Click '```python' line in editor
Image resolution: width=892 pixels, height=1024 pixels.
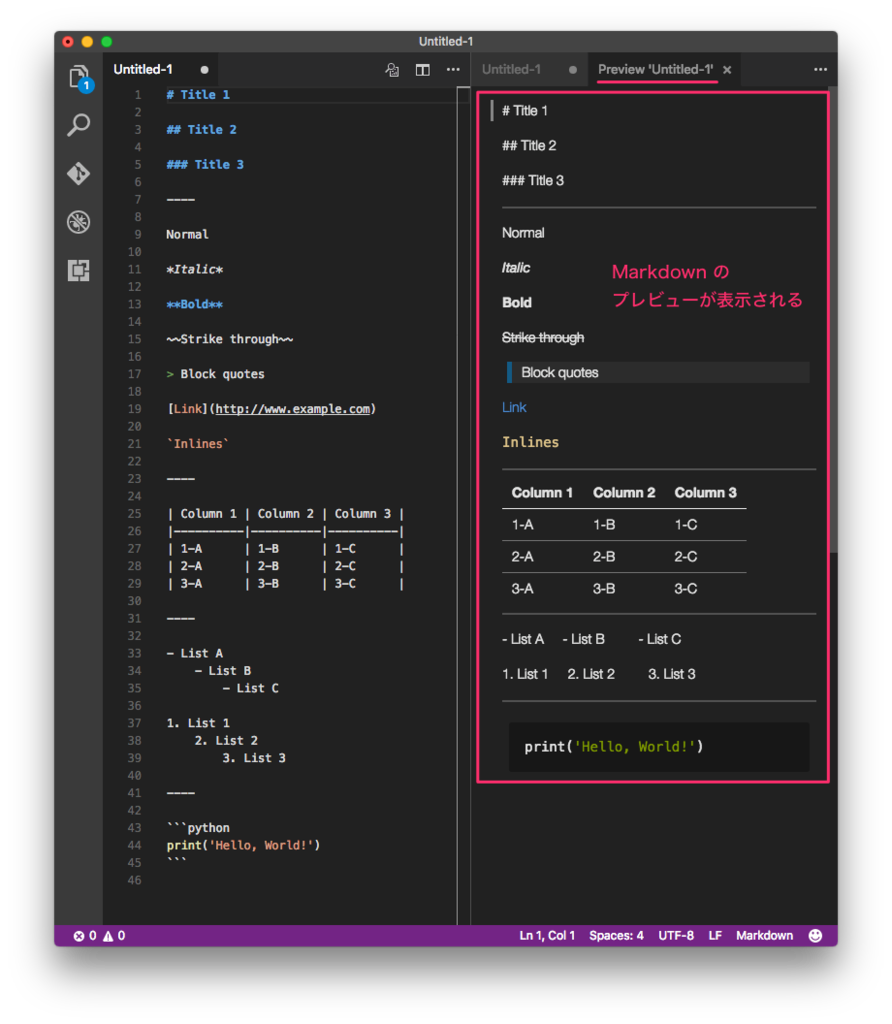pyautogui.click(x=198, y=828)
